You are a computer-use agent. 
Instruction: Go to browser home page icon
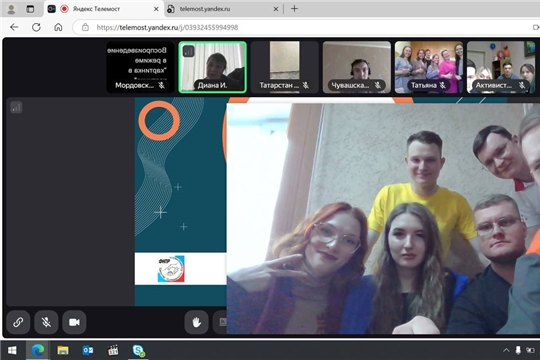coord(58,27)
